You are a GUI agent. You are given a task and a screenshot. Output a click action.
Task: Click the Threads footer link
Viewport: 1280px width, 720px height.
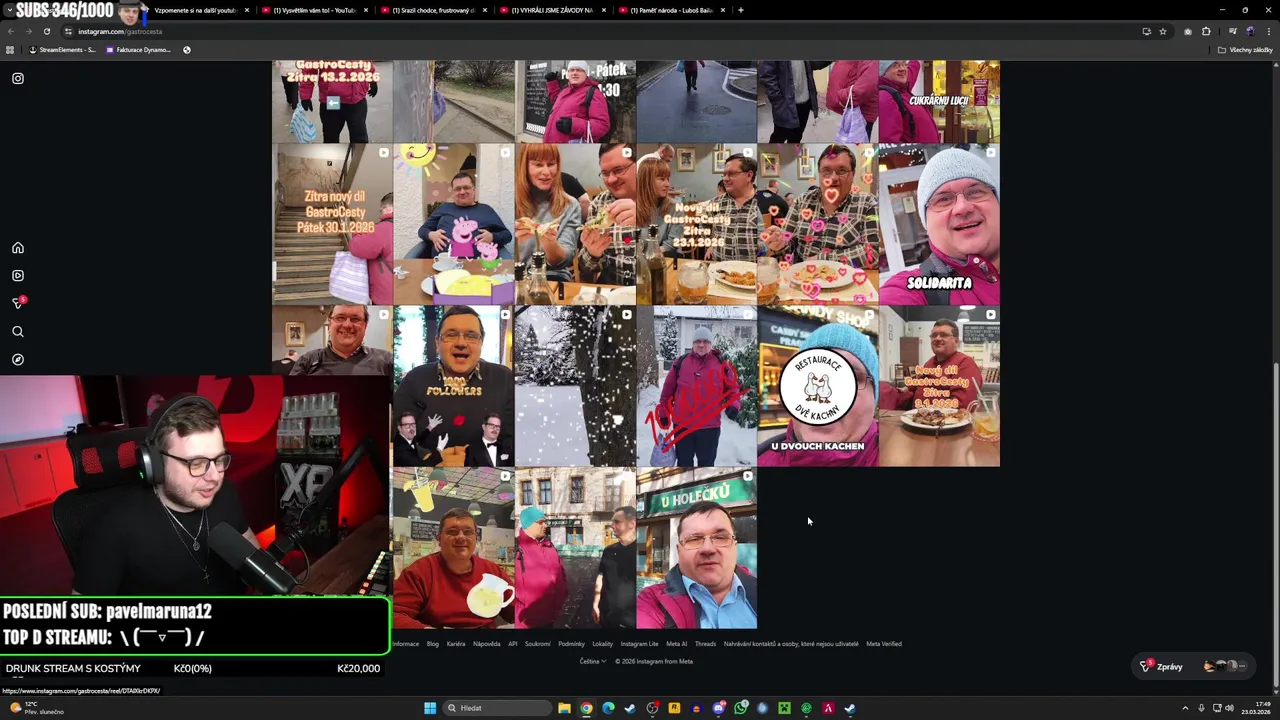click(x=706, y=644)
